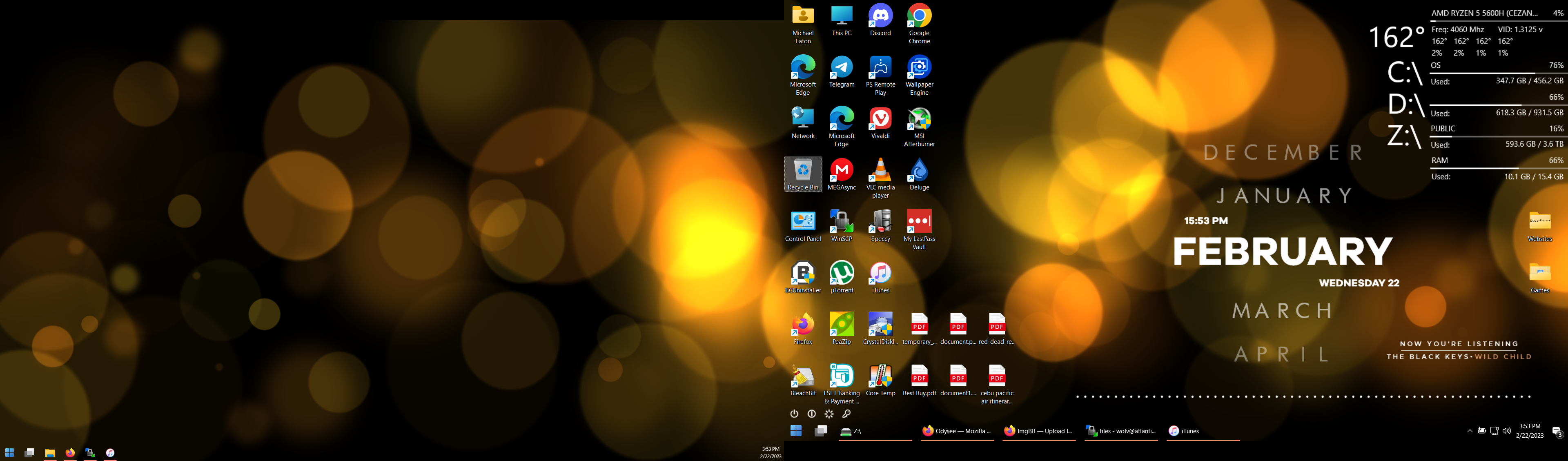Open My LastPass Vault shortcut
Viewport: 1568px width, 461px height.
point(919,230)
